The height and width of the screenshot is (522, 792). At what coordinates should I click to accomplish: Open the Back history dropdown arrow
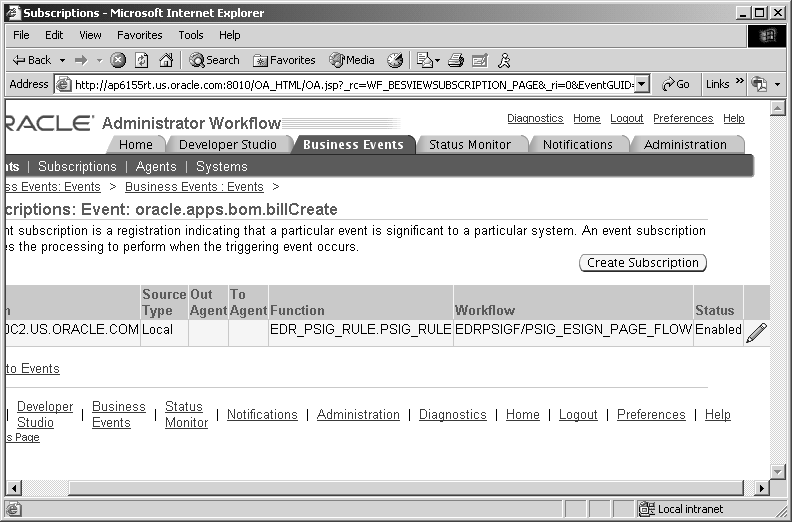(x=63, y=60)
